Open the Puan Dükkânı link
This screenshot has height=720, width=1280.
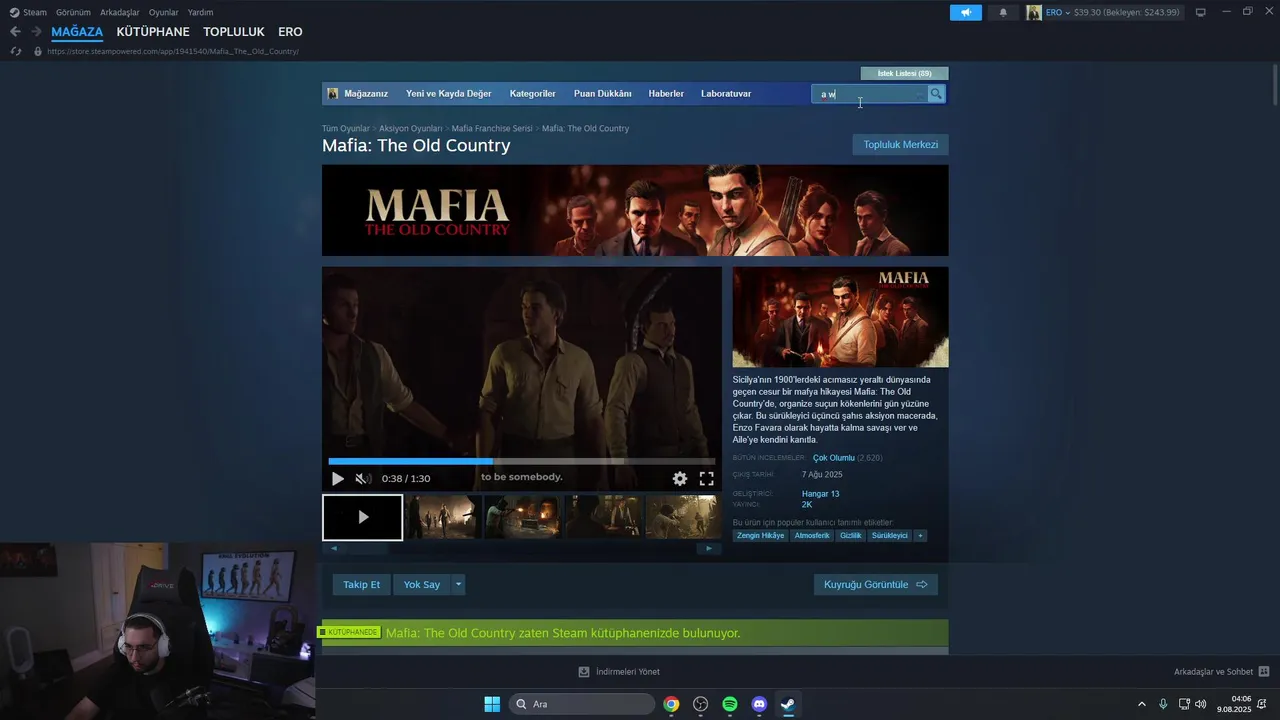(602, 94)
